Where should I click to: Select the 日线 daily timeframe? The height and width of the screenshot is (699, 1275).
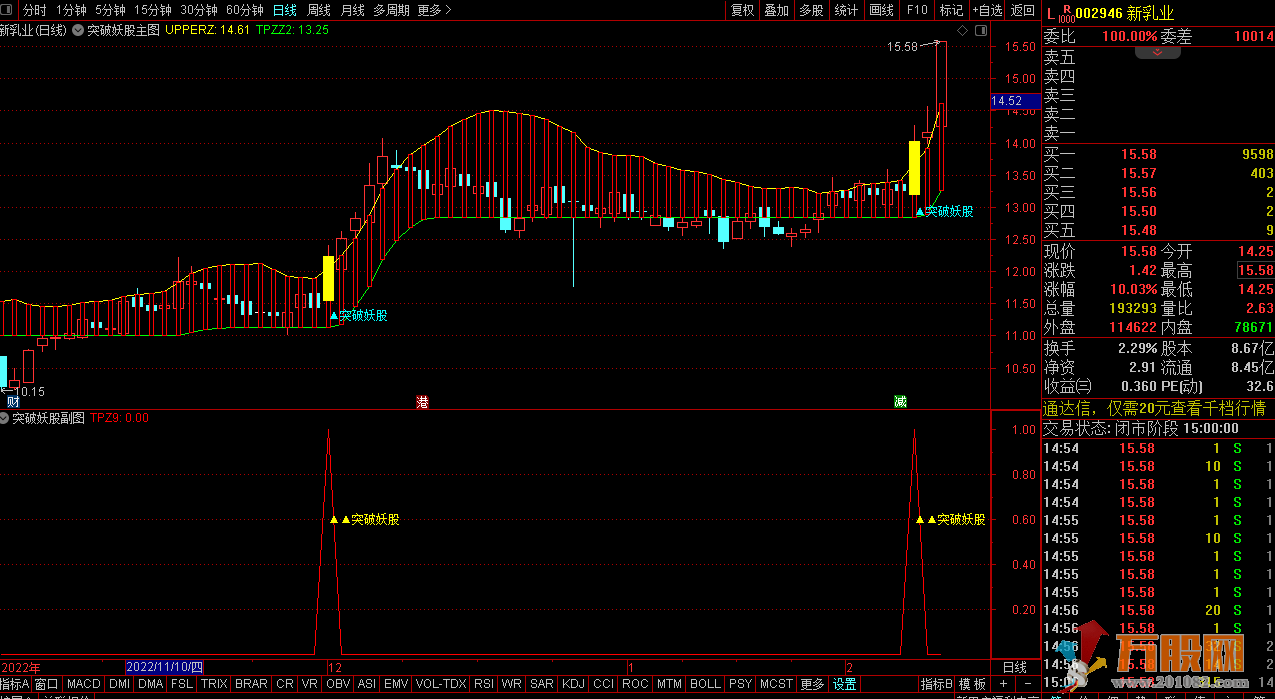(285, 10)
